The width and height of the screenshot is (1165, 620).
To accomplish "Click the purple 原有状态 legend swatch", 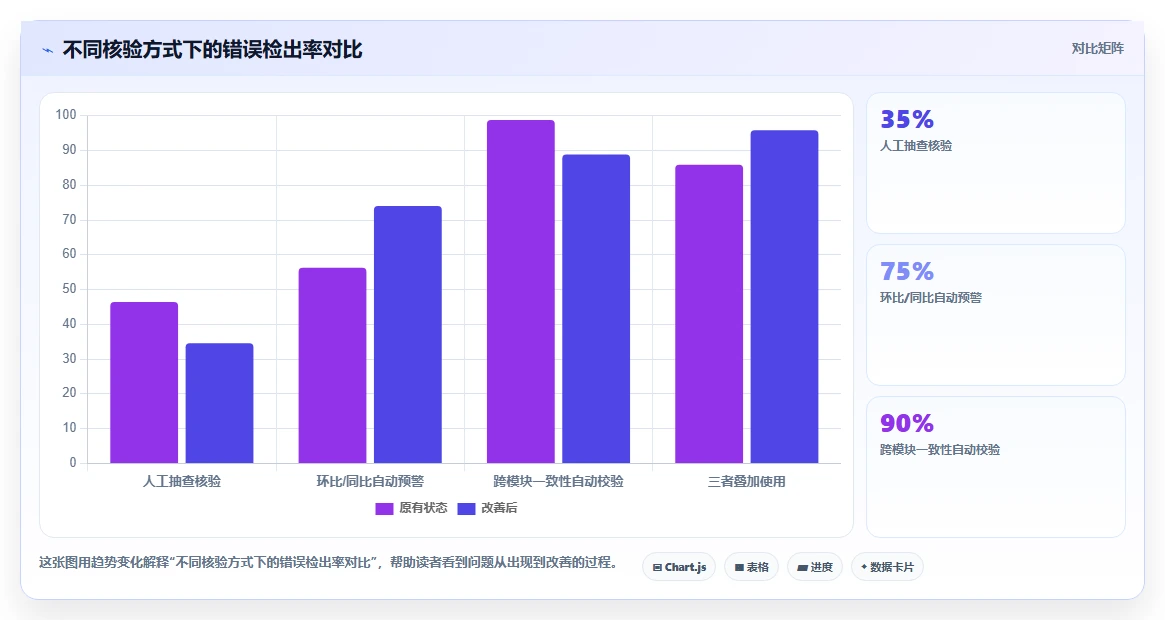I will point(384,508).
